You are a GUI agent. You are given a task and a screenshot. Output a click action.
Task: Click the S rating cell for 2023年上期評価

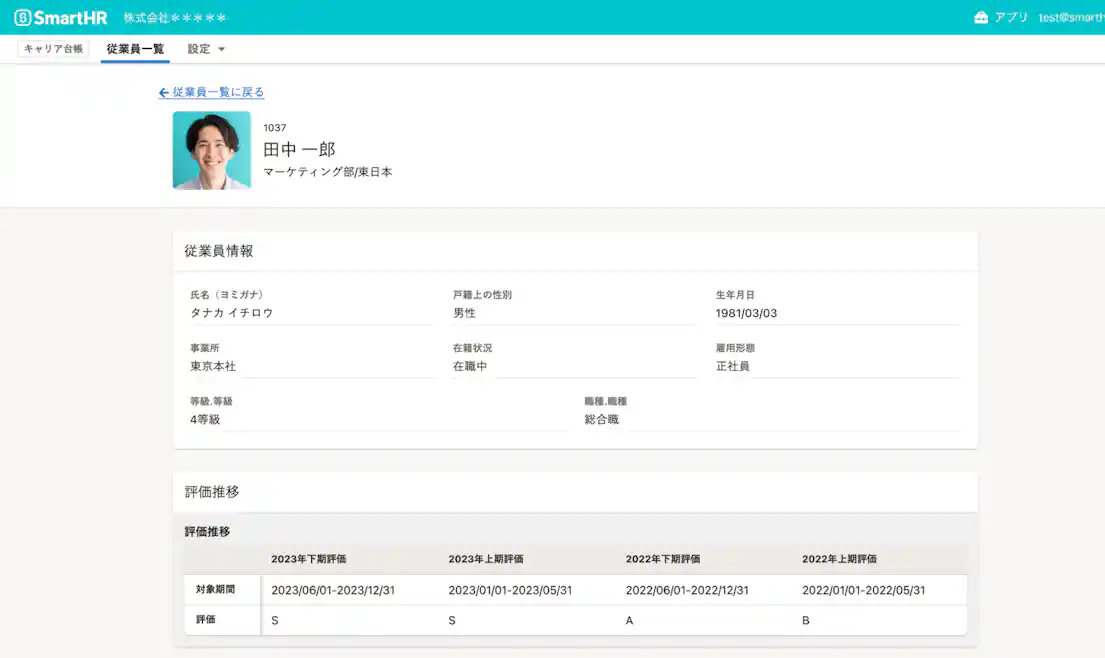click(450, 621)
